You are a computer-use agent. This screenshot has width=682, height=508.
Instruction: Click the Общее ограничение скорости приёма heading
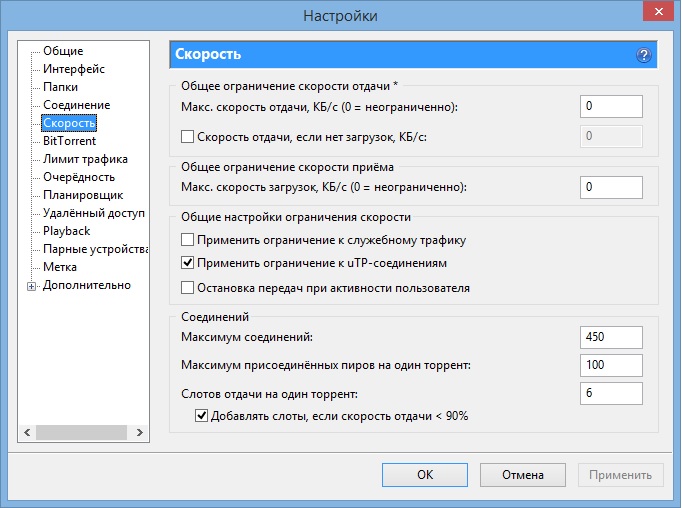[x=287, y=167]
